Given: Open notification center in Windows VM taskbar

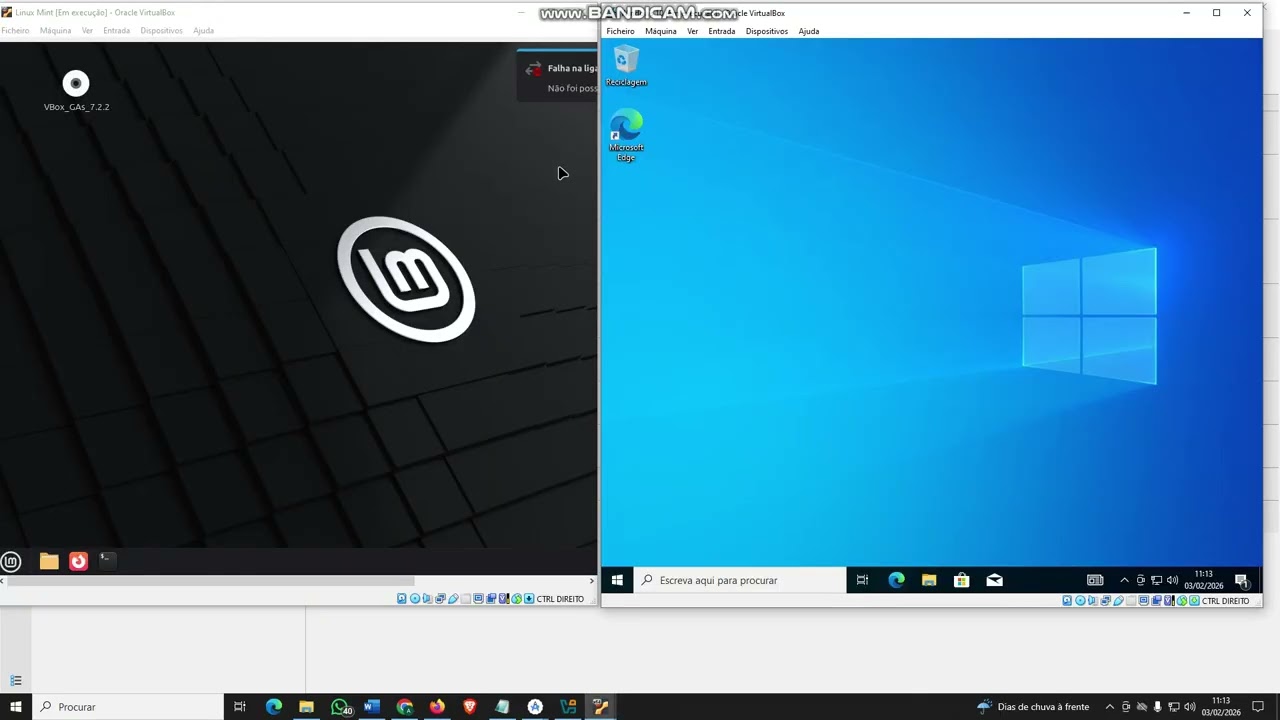Looking at the screenshot, I should (x=1241, y=580).
